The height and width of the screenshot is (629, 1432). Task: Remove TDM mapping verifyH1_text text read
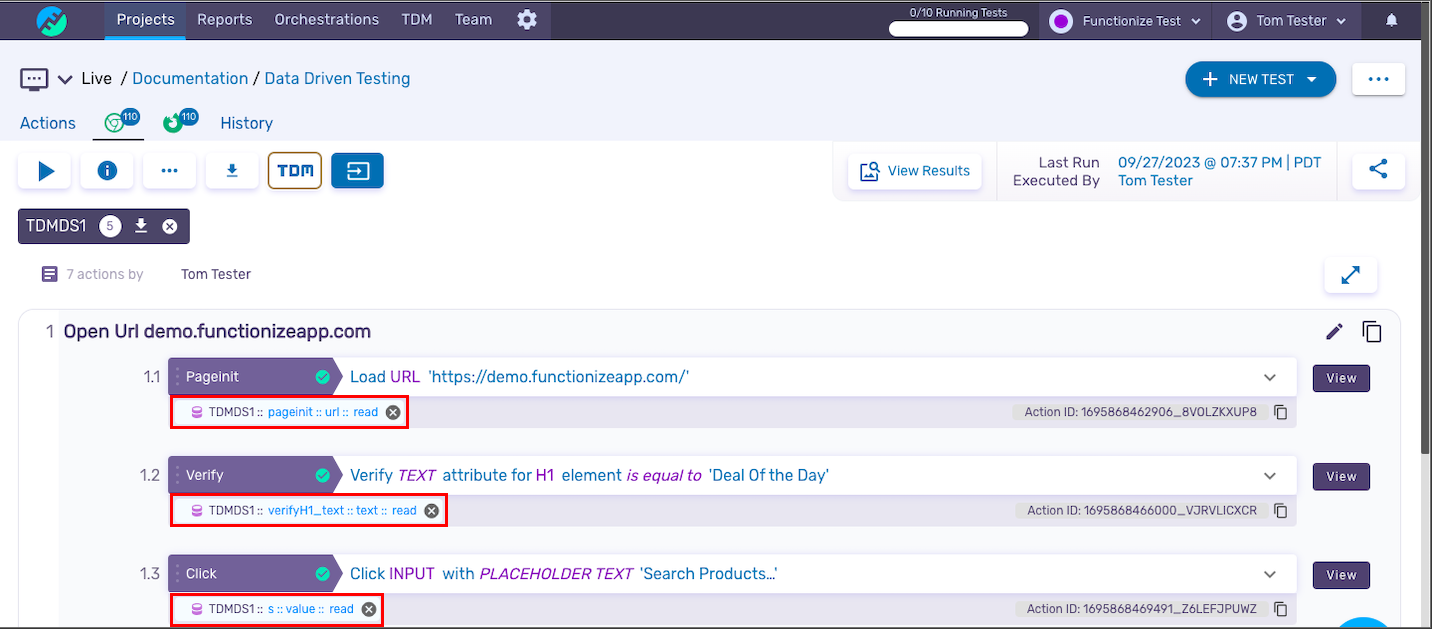(431, 510)
